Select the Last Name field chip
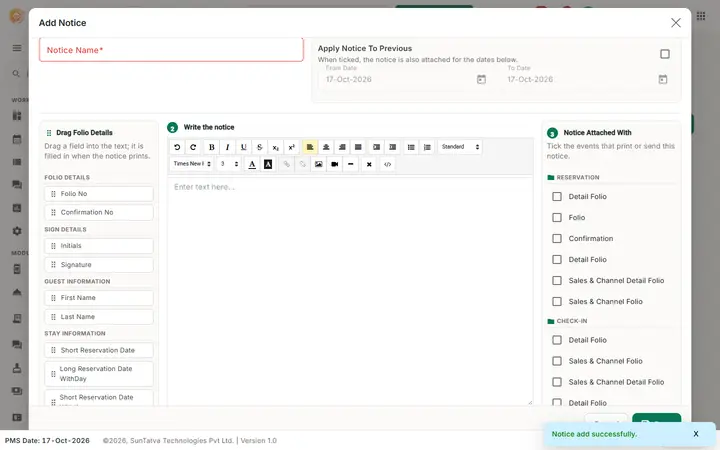 (99, 317)
